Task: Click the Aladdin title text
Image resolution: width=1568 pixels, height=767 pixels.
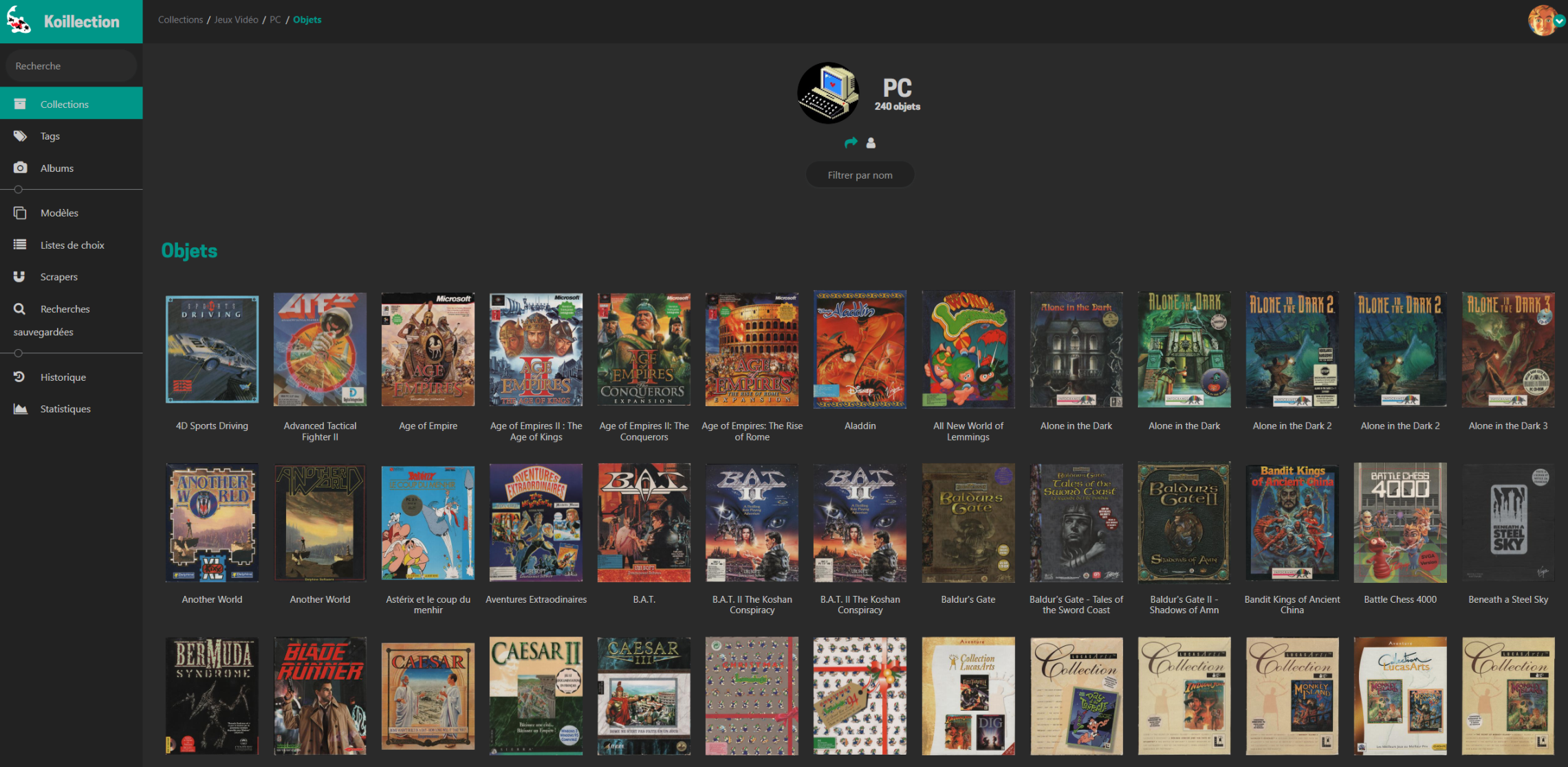Action: (x=860, y=426)
